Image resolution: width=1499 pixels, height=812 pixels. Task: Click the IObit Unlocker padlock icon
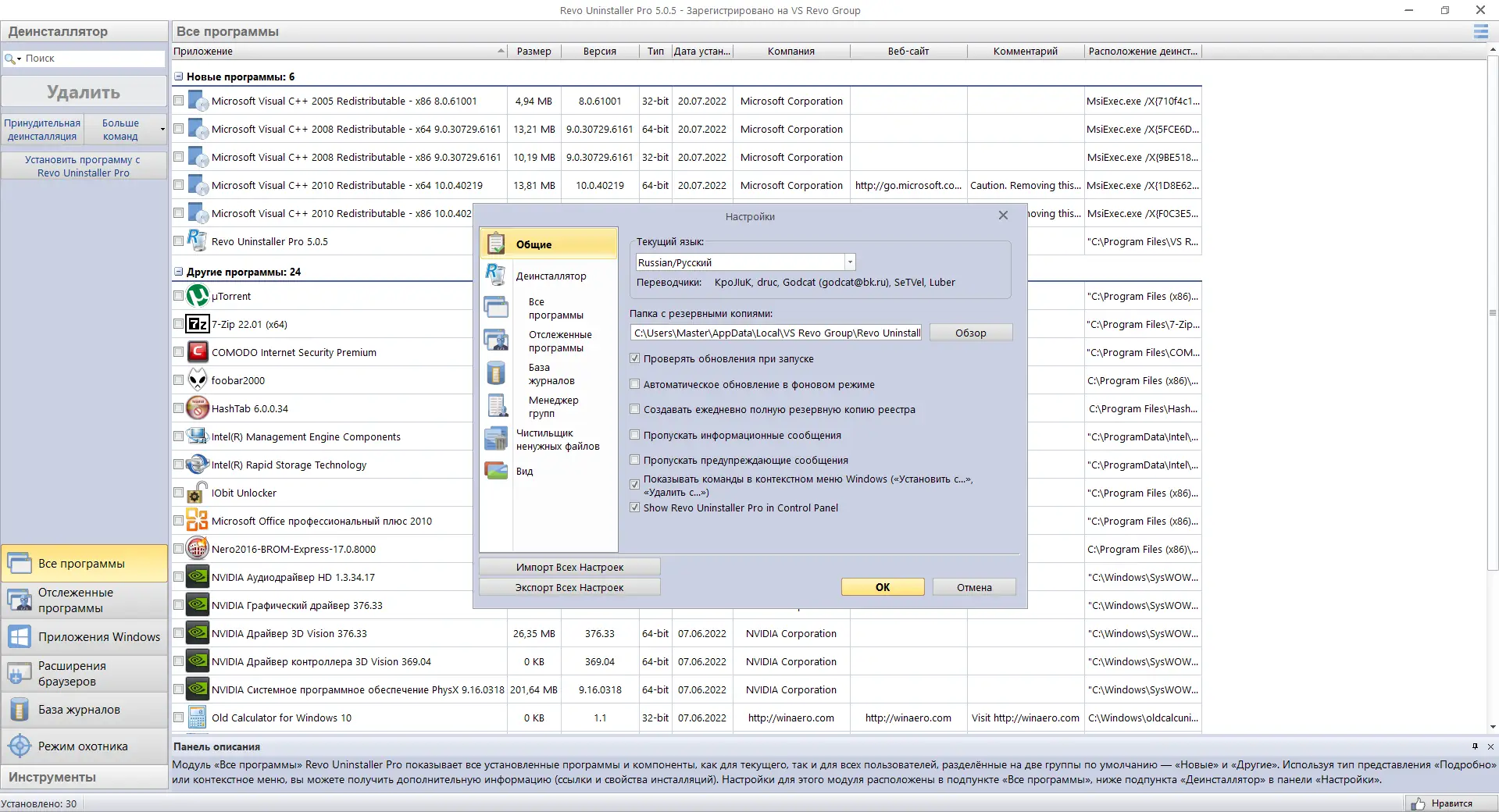[198, 493]
